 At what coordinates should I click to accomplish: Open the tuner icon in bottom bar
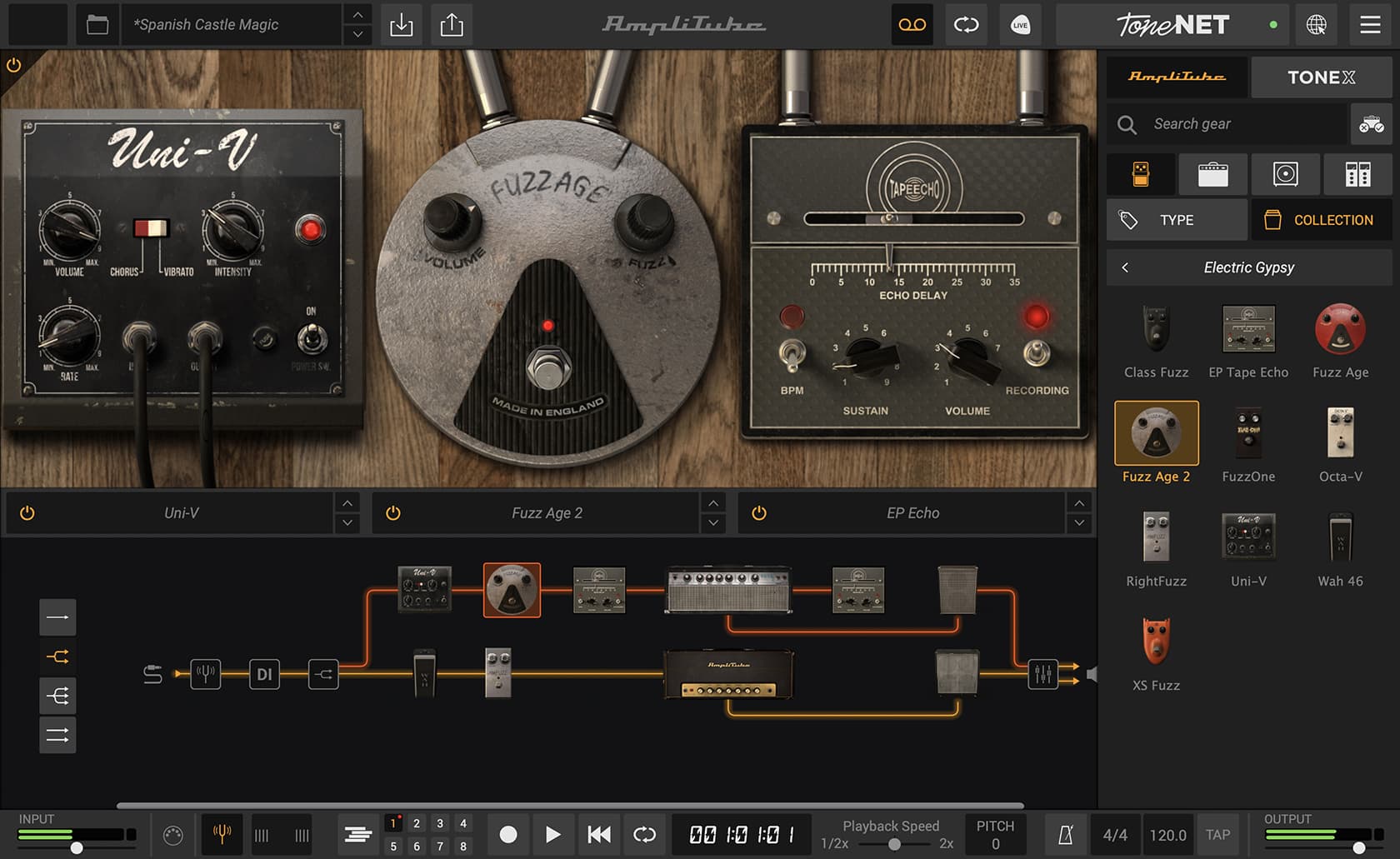click(222, 834)
